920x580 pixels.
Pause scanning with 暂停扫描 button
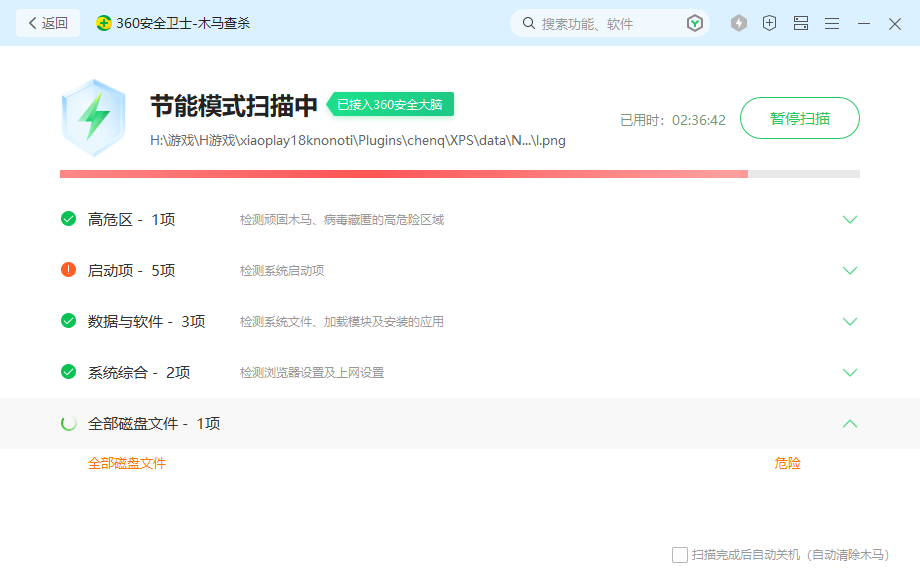[800, 118]
